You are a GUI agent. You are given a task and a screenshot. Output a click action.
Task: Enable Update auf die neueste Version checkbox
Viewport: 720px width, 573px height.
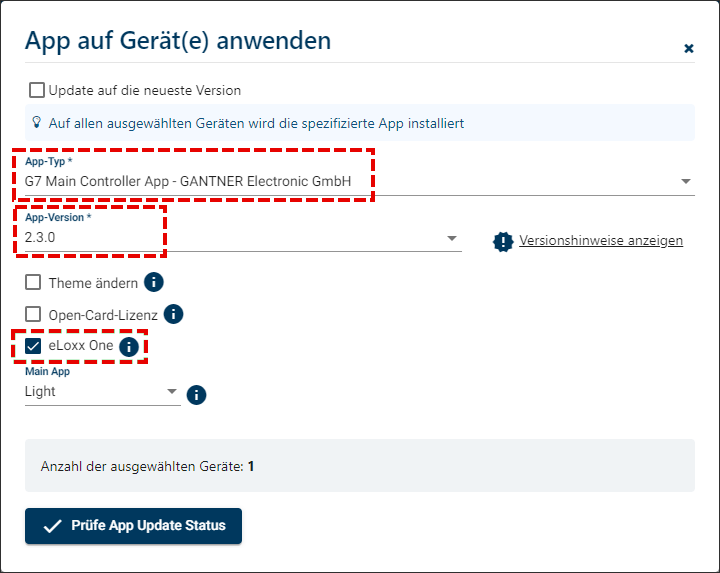click(x=37, y=90)
